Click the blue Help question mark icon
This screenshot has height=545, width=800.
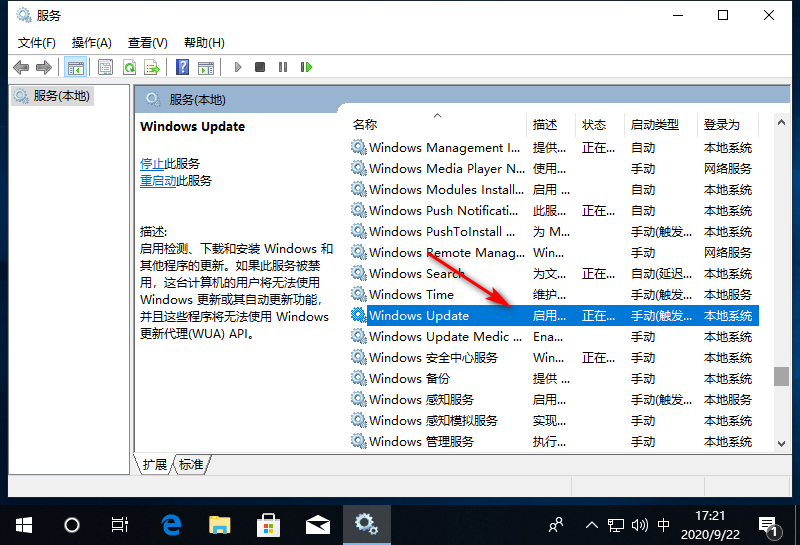(182, 67)
